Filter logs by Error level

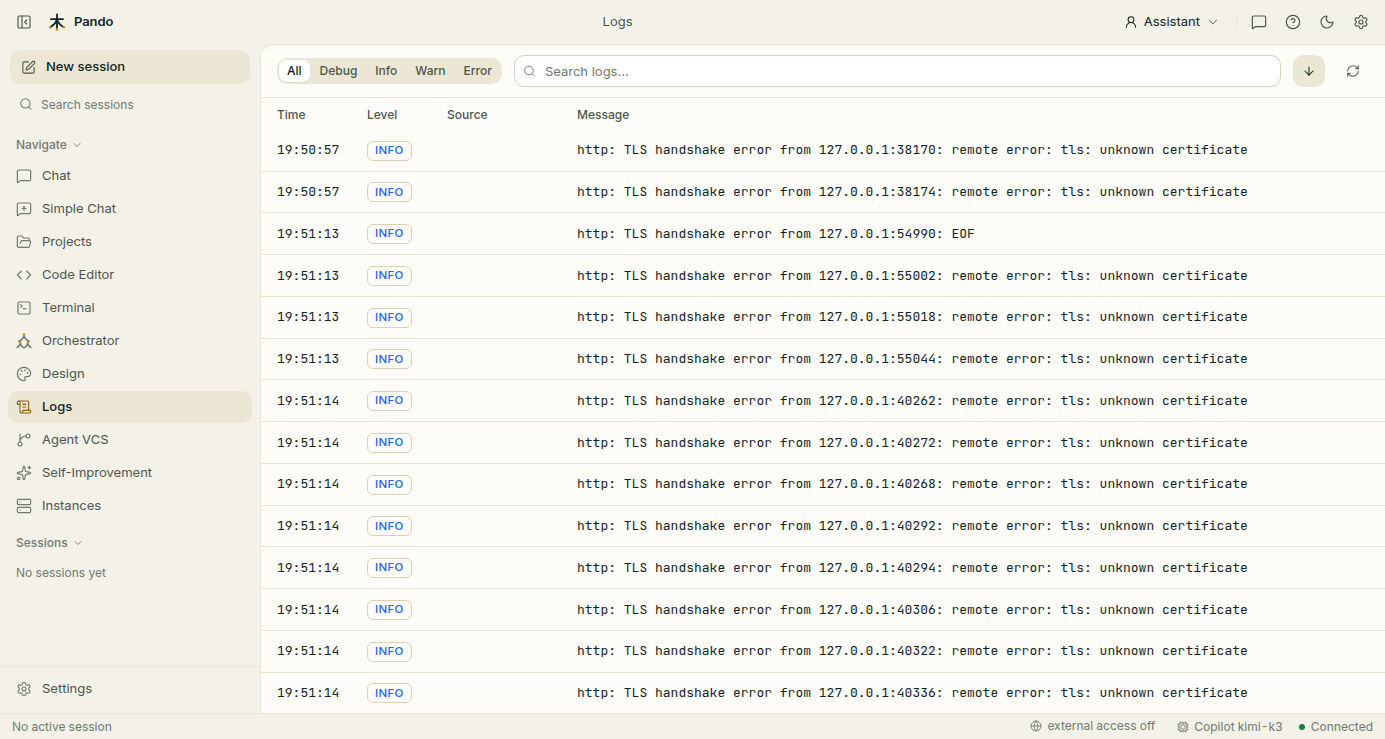[477, 71]
